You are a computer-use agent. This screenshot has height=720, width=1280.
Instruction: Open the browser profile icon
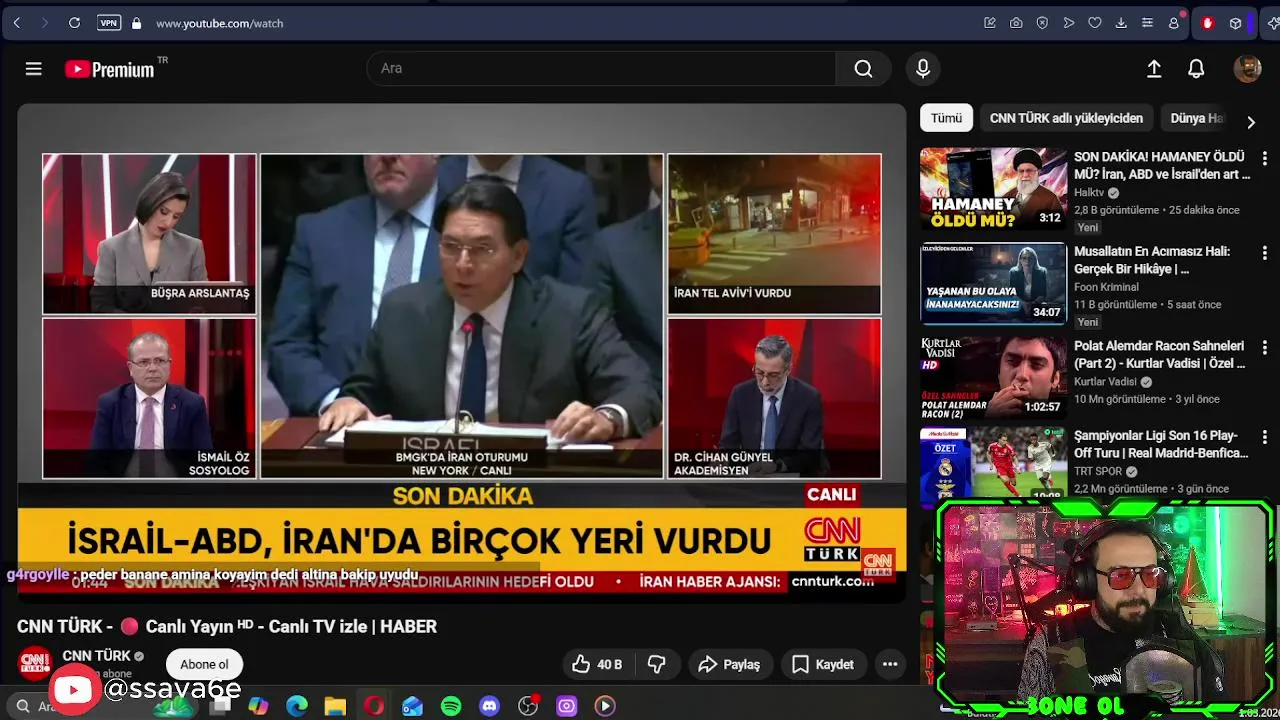click(x=1174, y=23)
